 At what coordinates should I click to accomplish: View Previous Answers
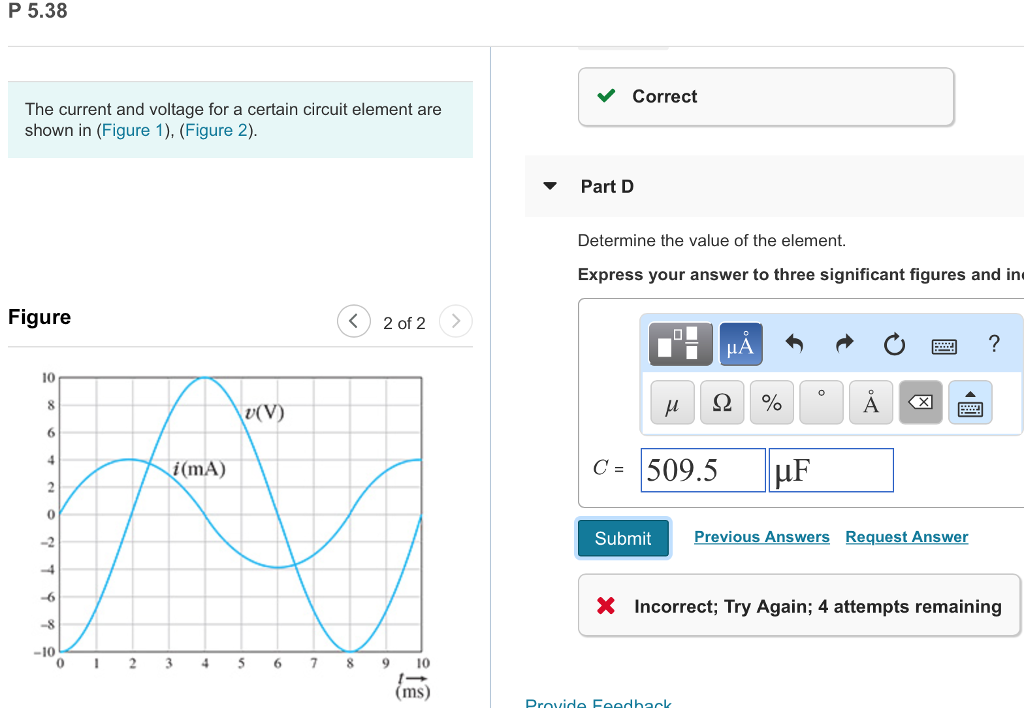(x=761, y=537)
